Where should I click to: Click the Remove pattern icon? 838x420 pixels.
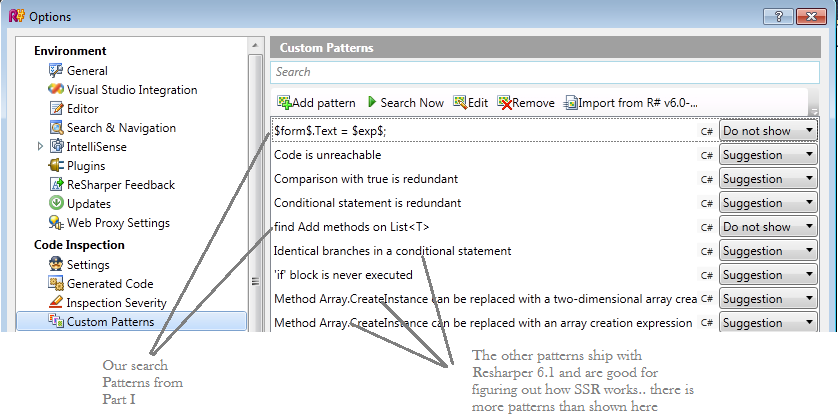(505, 102)
